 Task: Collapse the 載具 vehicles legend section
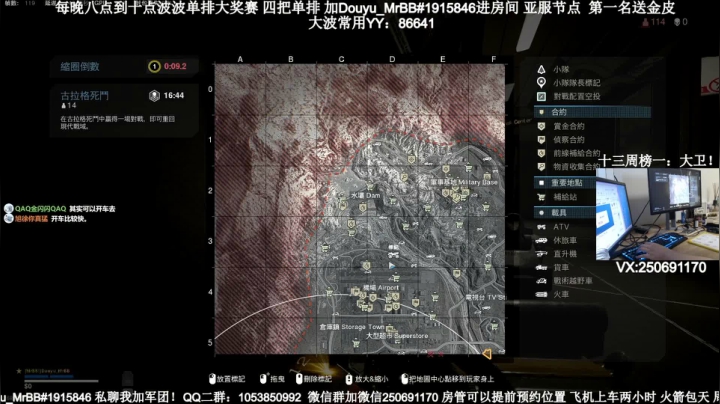(x=566, y=213)
